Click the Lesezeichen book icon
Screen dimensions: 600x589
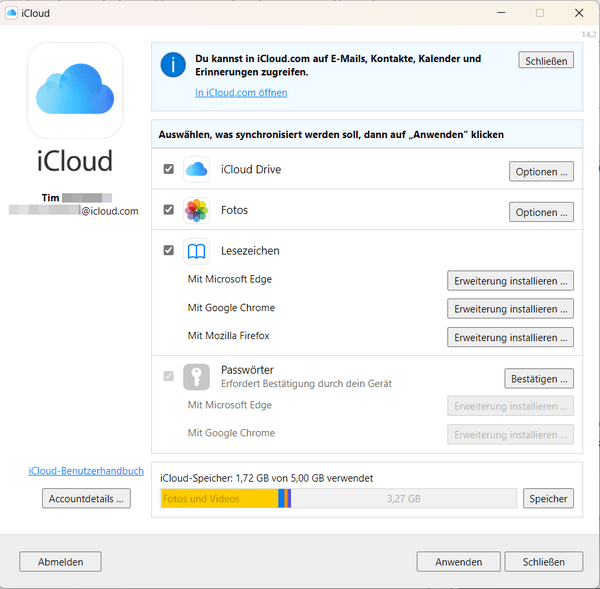pos(196,251)
